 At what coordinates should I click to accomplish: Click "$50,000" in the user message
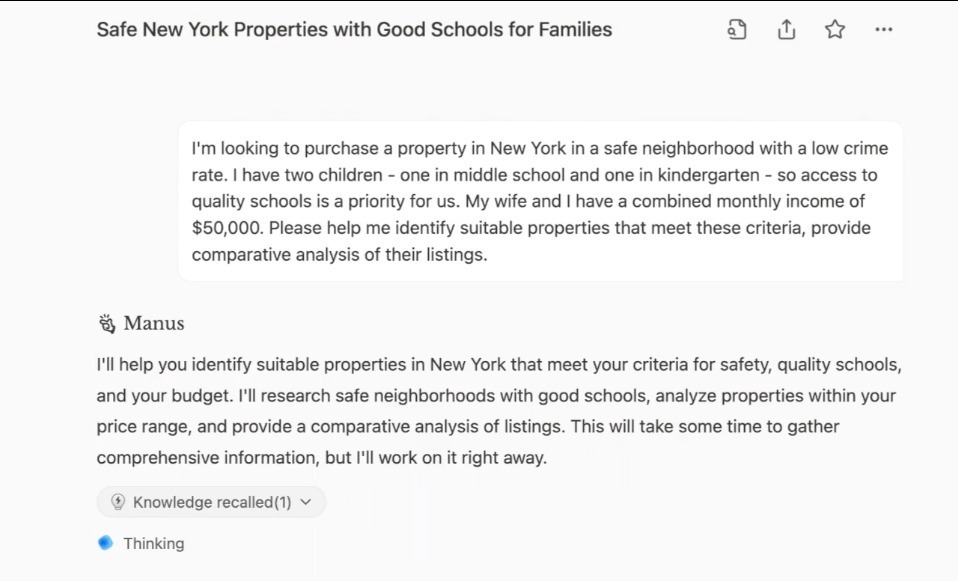(227, 228)
